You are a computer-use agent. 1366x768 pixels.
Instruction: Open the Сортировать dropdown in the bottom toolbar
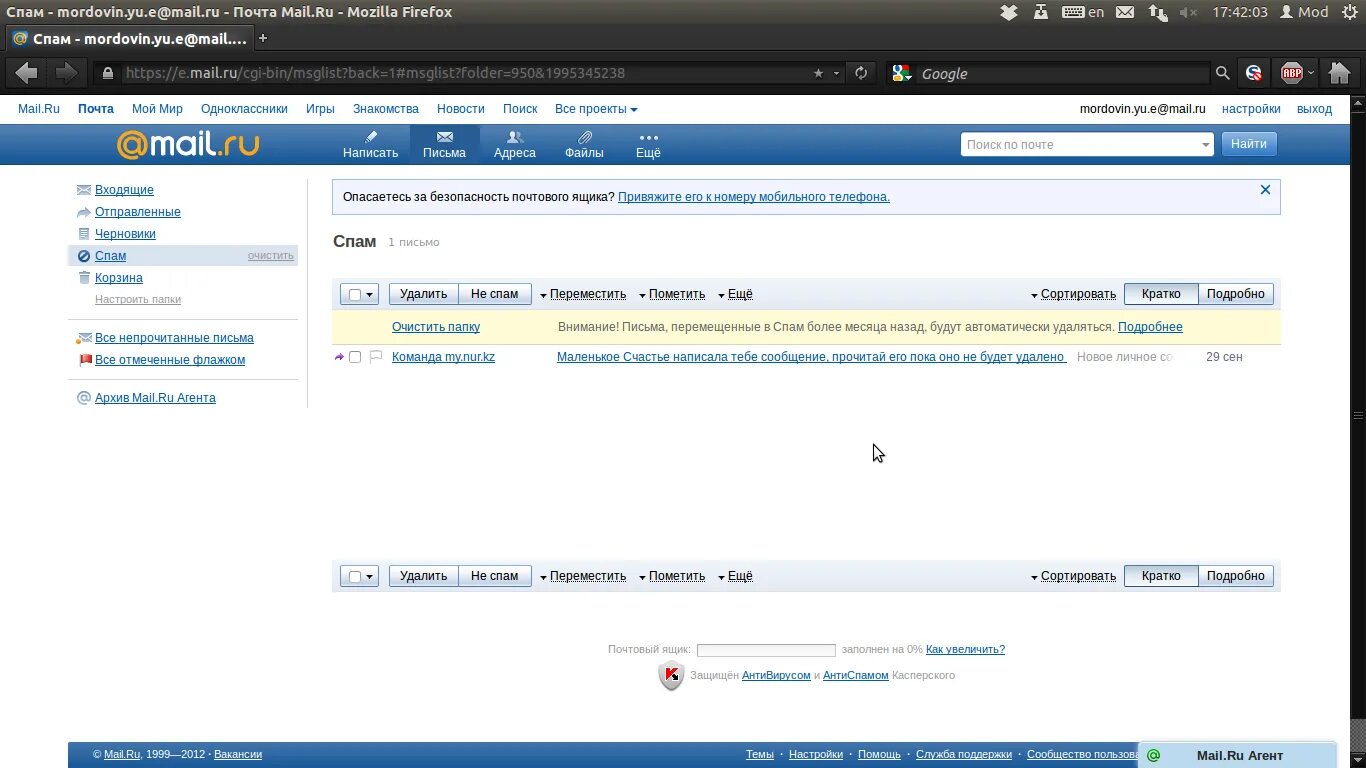pyautogui.click(x=1073, y=576)
